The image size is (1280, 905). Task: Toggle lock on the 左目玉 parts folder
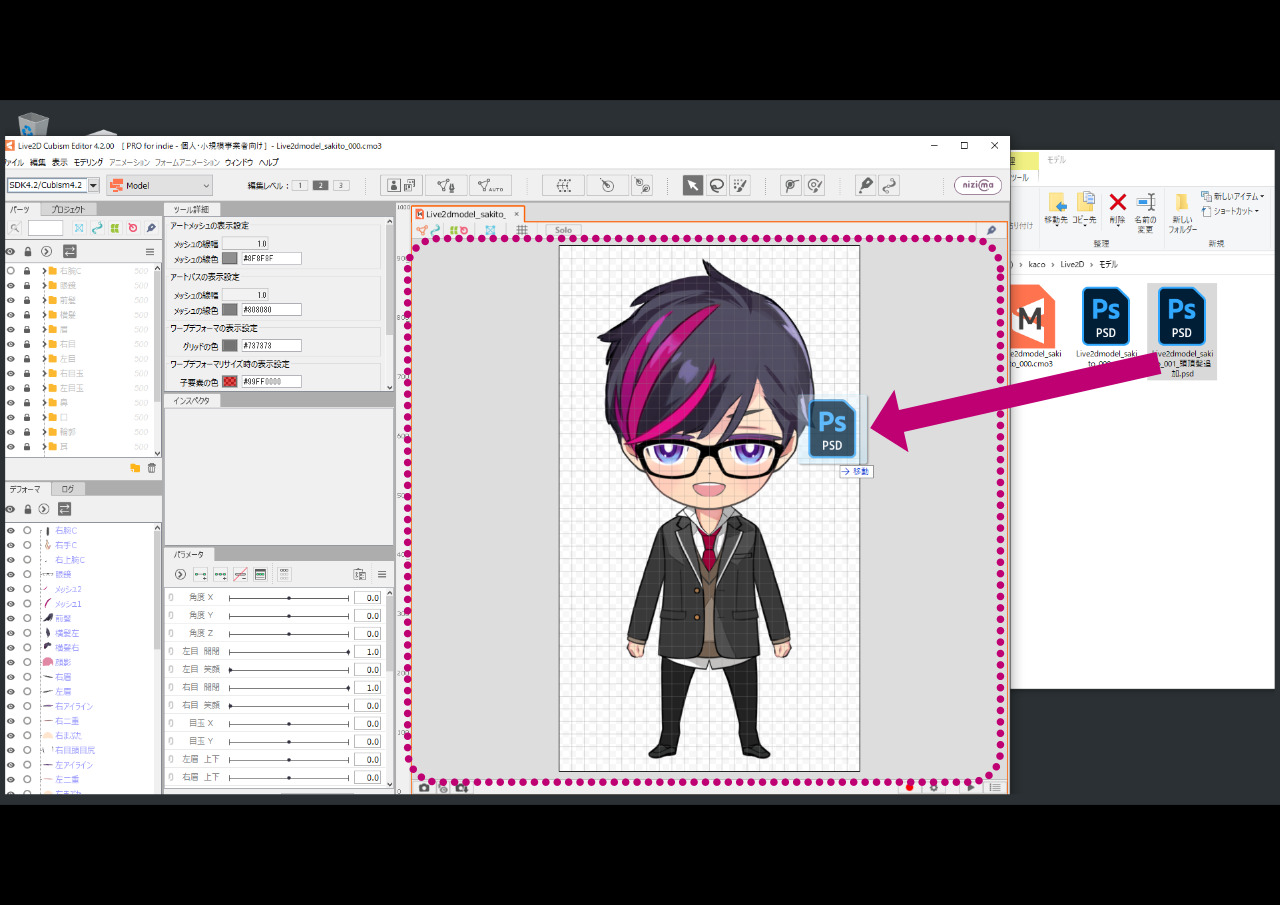point(27,388)
